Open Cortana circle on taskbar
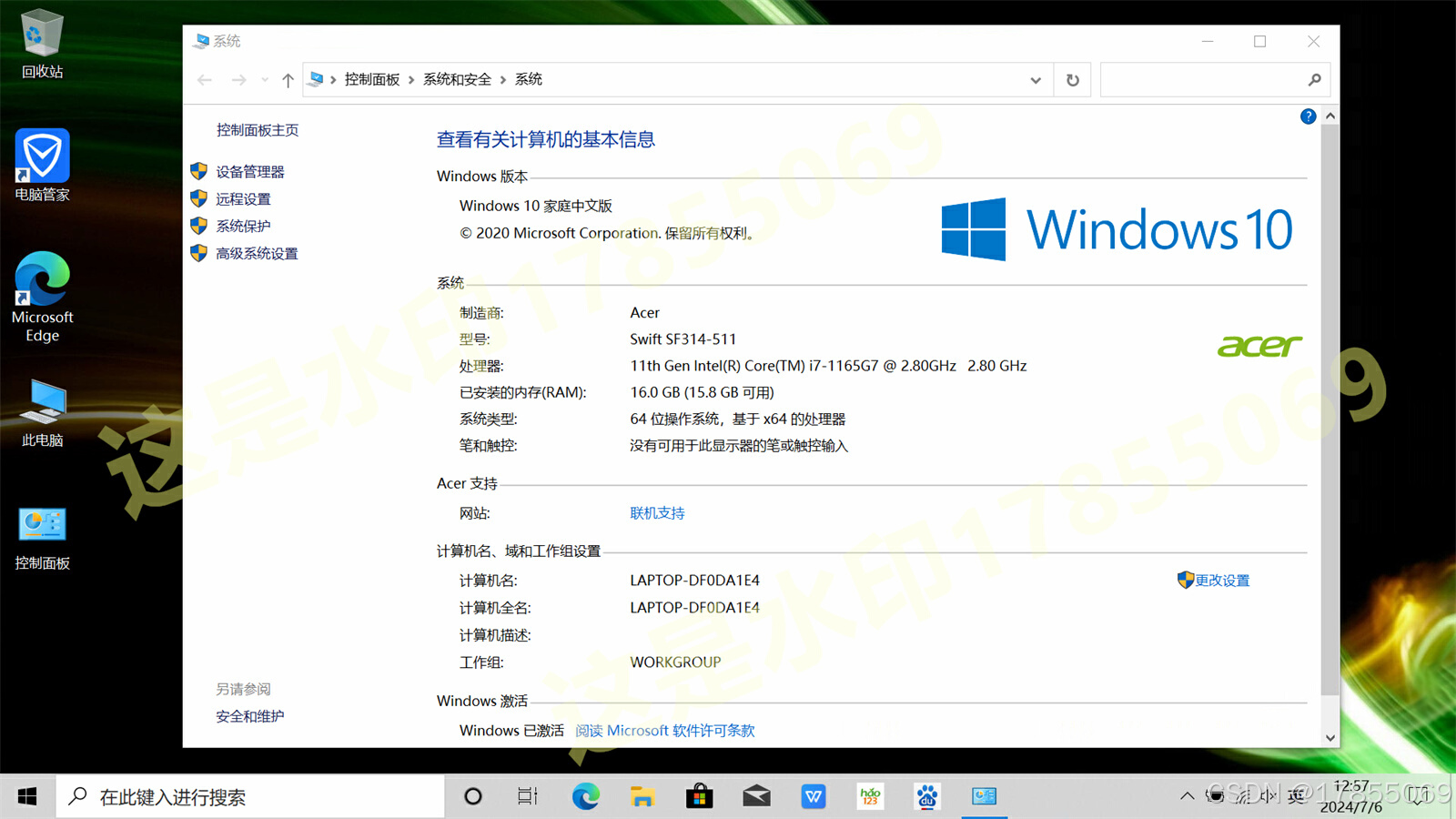Viewport: 1456px width, 819px height. pyautogui.click(x=472, y=797)
